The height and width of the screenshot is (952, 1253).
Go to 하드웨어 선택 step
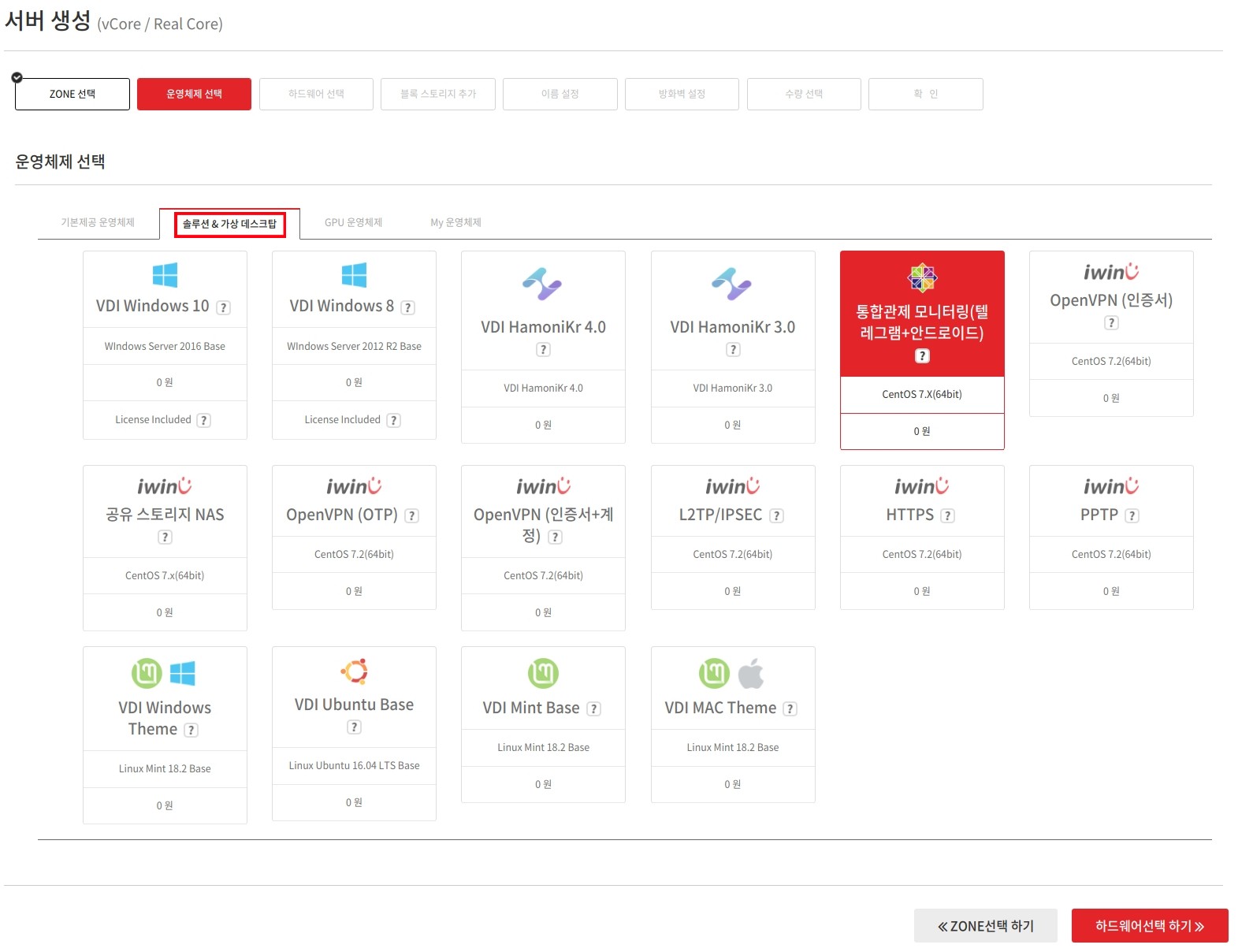[x=316, y=94]
